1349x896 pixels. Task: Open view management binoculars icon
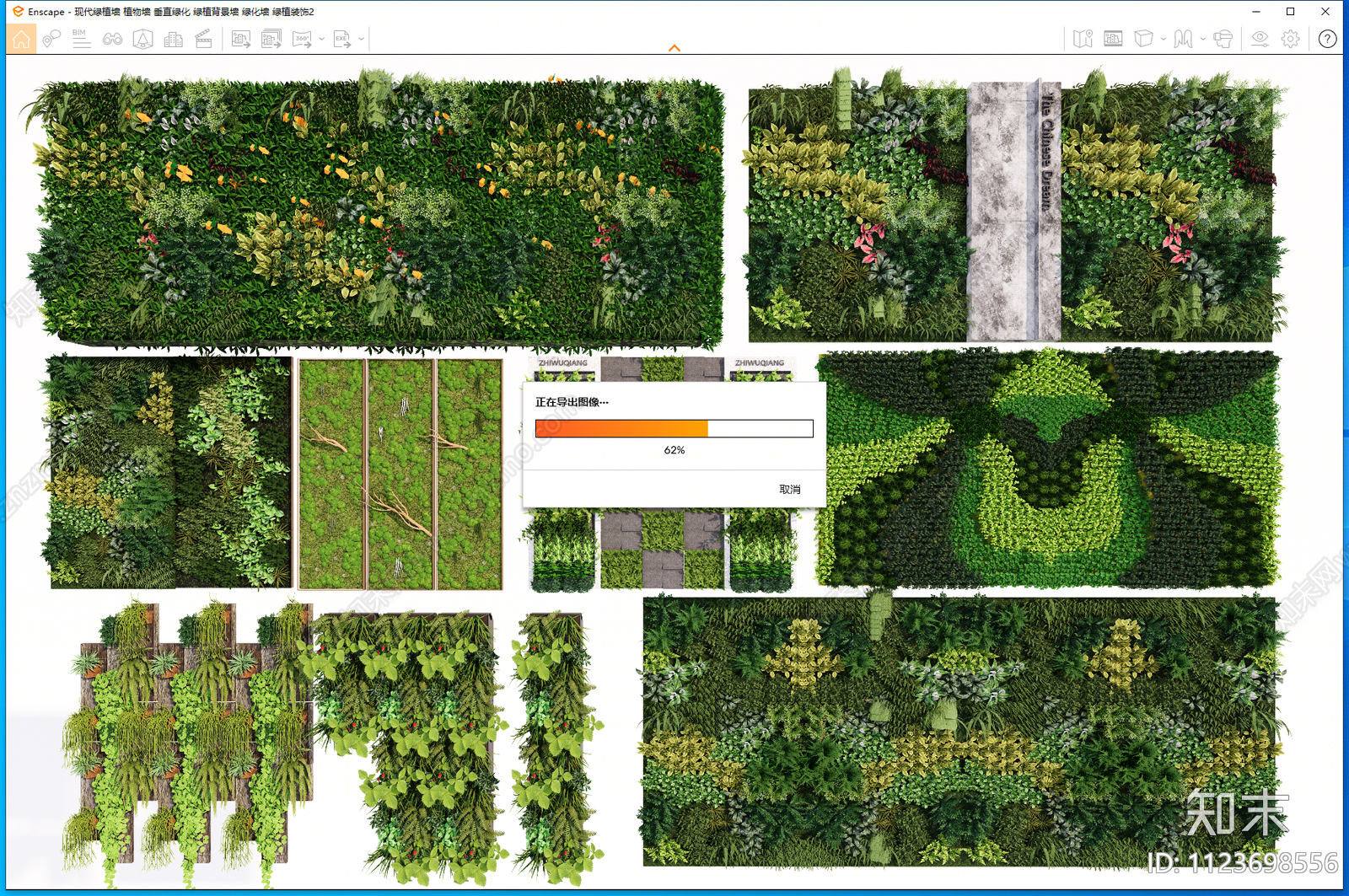coord(112,39)
